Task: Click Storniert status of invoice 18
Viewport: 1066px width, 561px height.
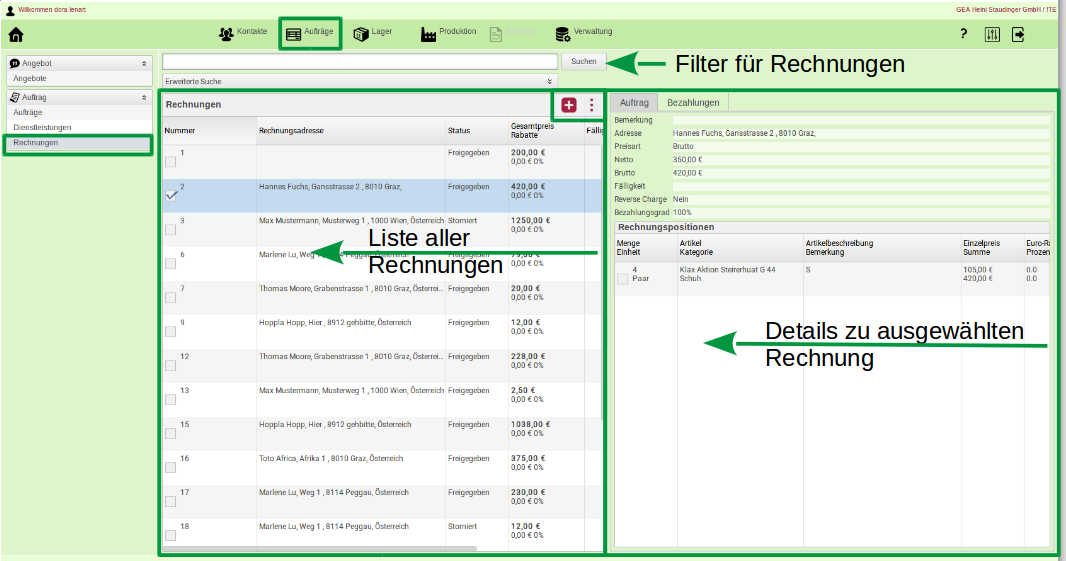Action: pyautogui.click(x=462, y=527)
